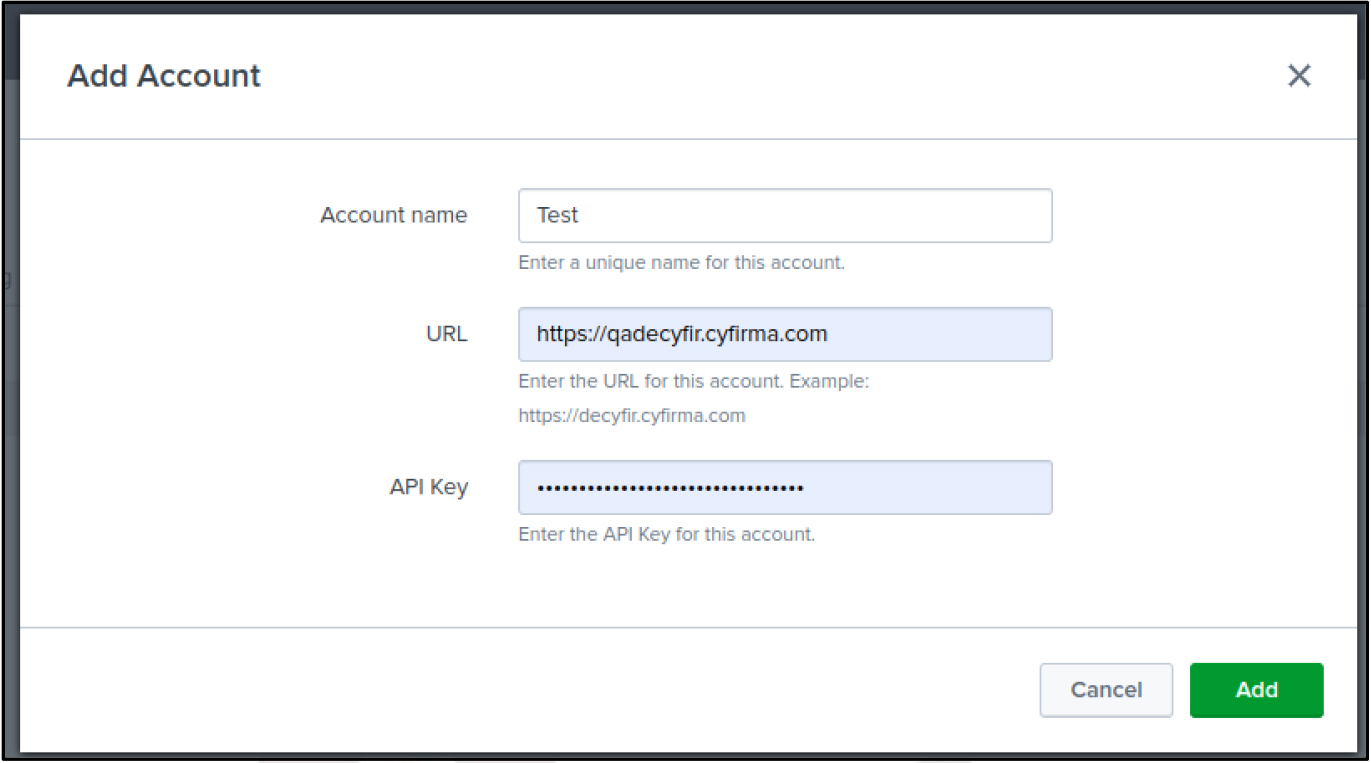Screen dimensions: 1371x763
Task: Place cursor after "Test" text in field
Action: (582, 215)
